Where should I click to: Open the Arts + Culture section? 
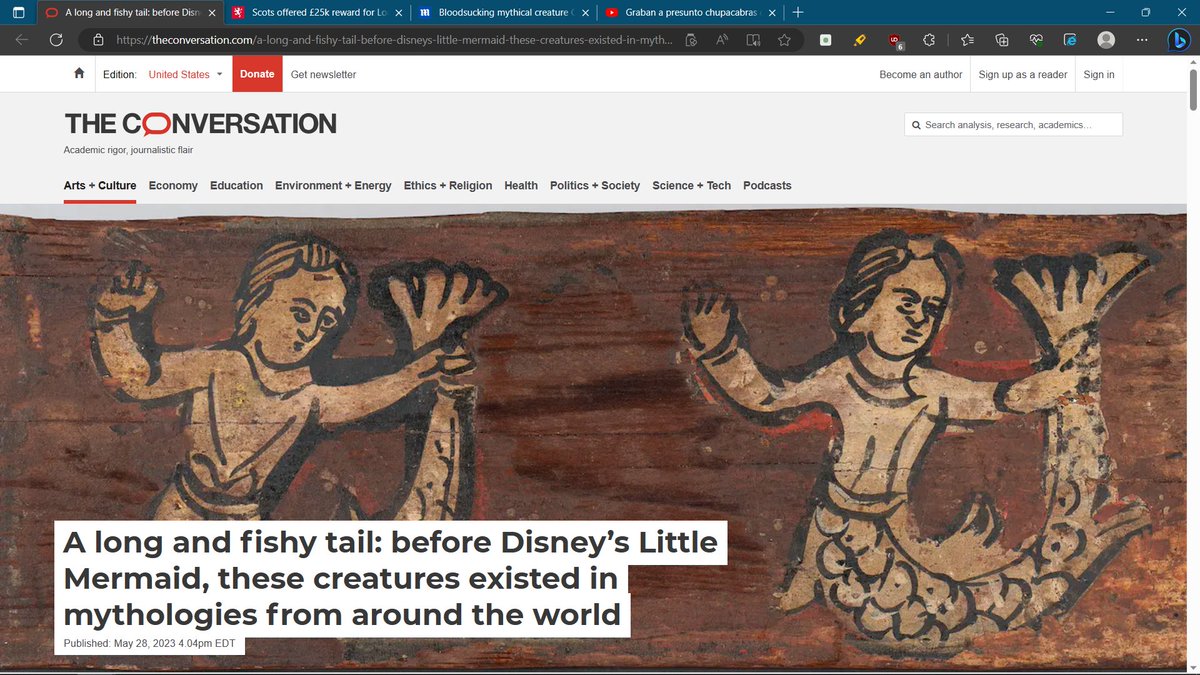pyautogui.click(x=100, y=185)
